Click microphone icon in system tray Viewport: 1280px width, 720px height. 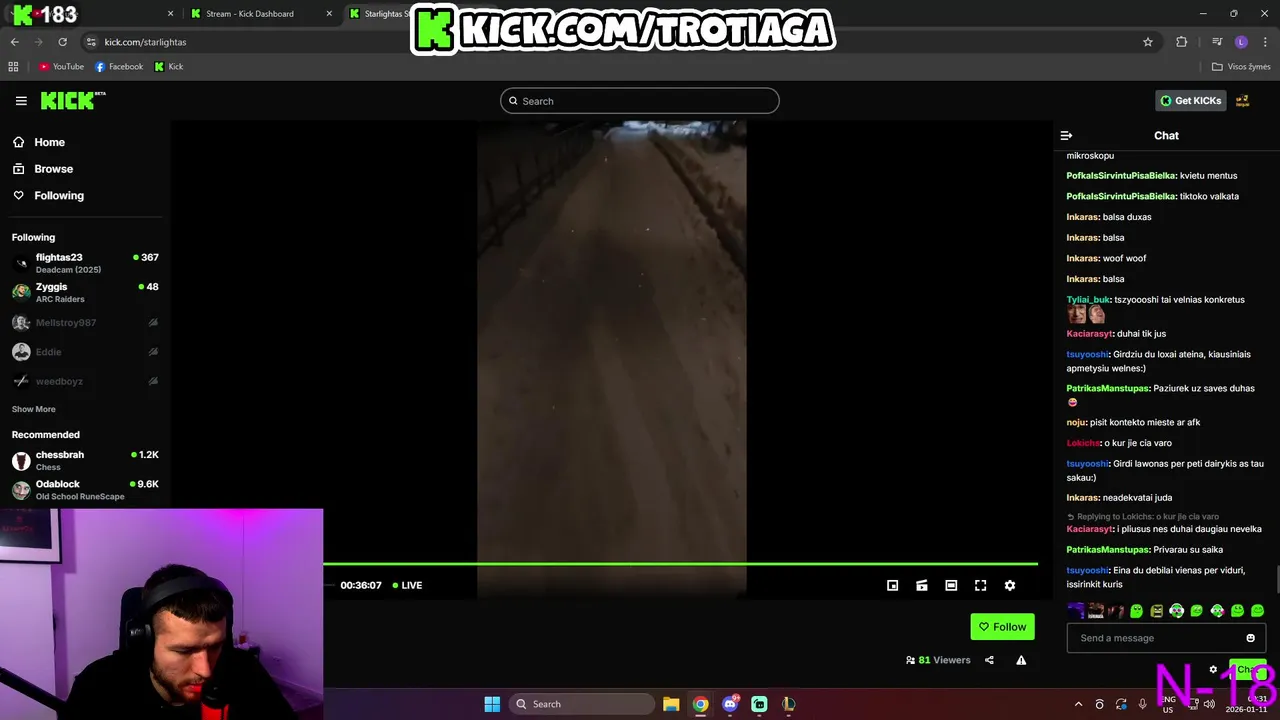(x=1142, y=704)
